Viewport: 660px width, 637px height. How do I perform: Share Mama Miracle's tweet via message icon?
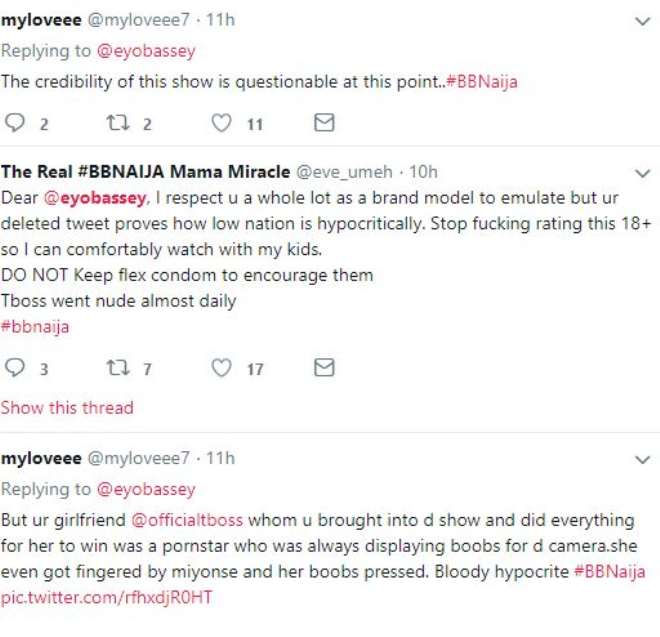pos(324,368)
